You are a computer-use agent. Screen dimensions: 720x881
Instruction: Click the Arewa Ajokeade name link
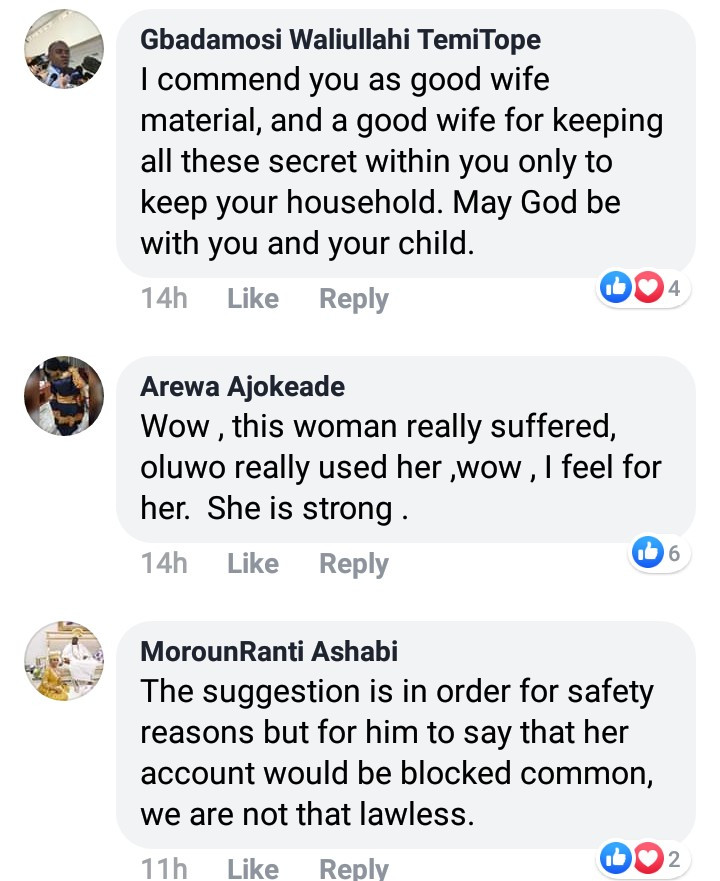(x=242, y=386)
